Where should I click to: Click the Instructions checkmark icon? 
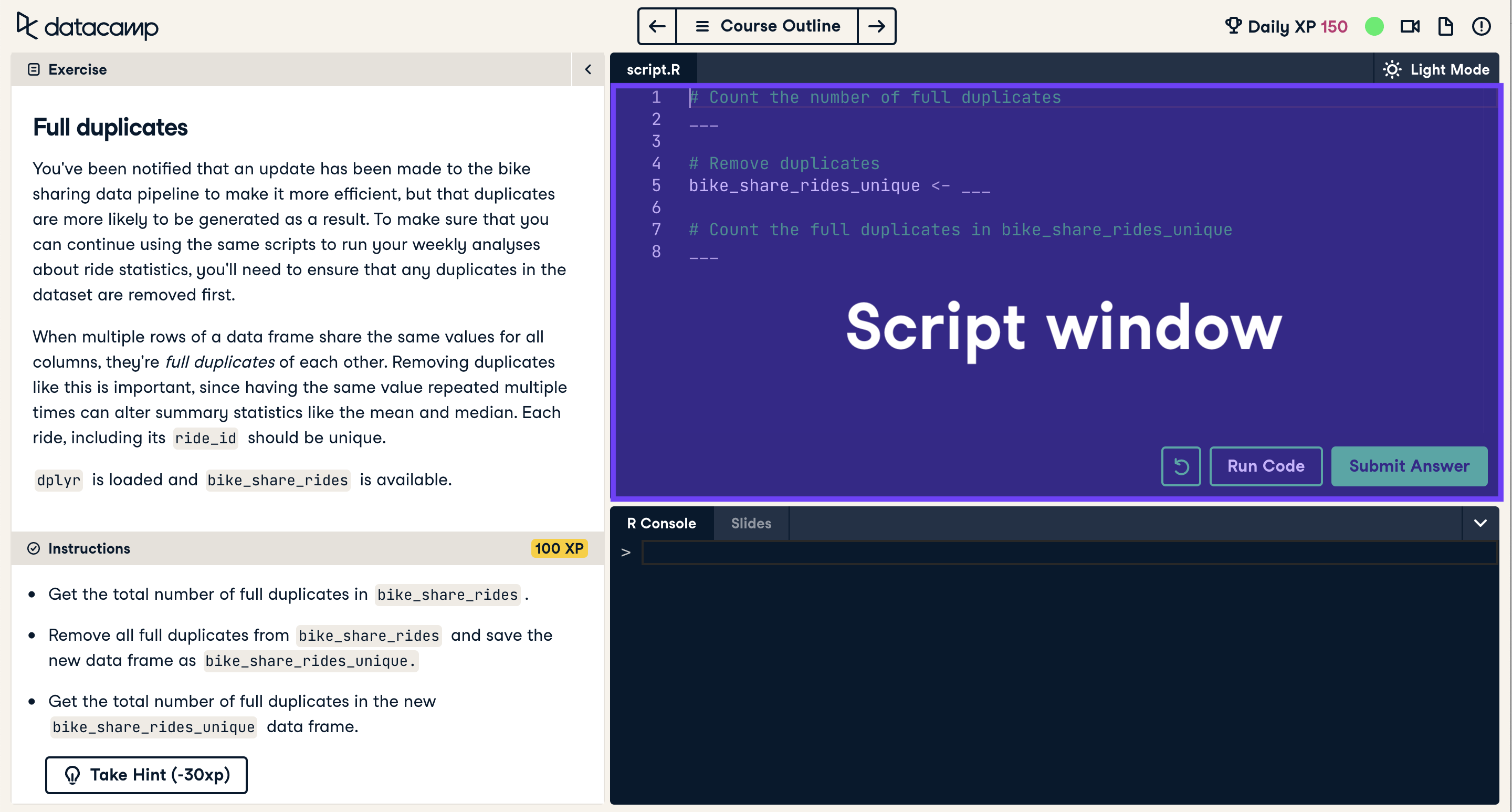[34, 548]
